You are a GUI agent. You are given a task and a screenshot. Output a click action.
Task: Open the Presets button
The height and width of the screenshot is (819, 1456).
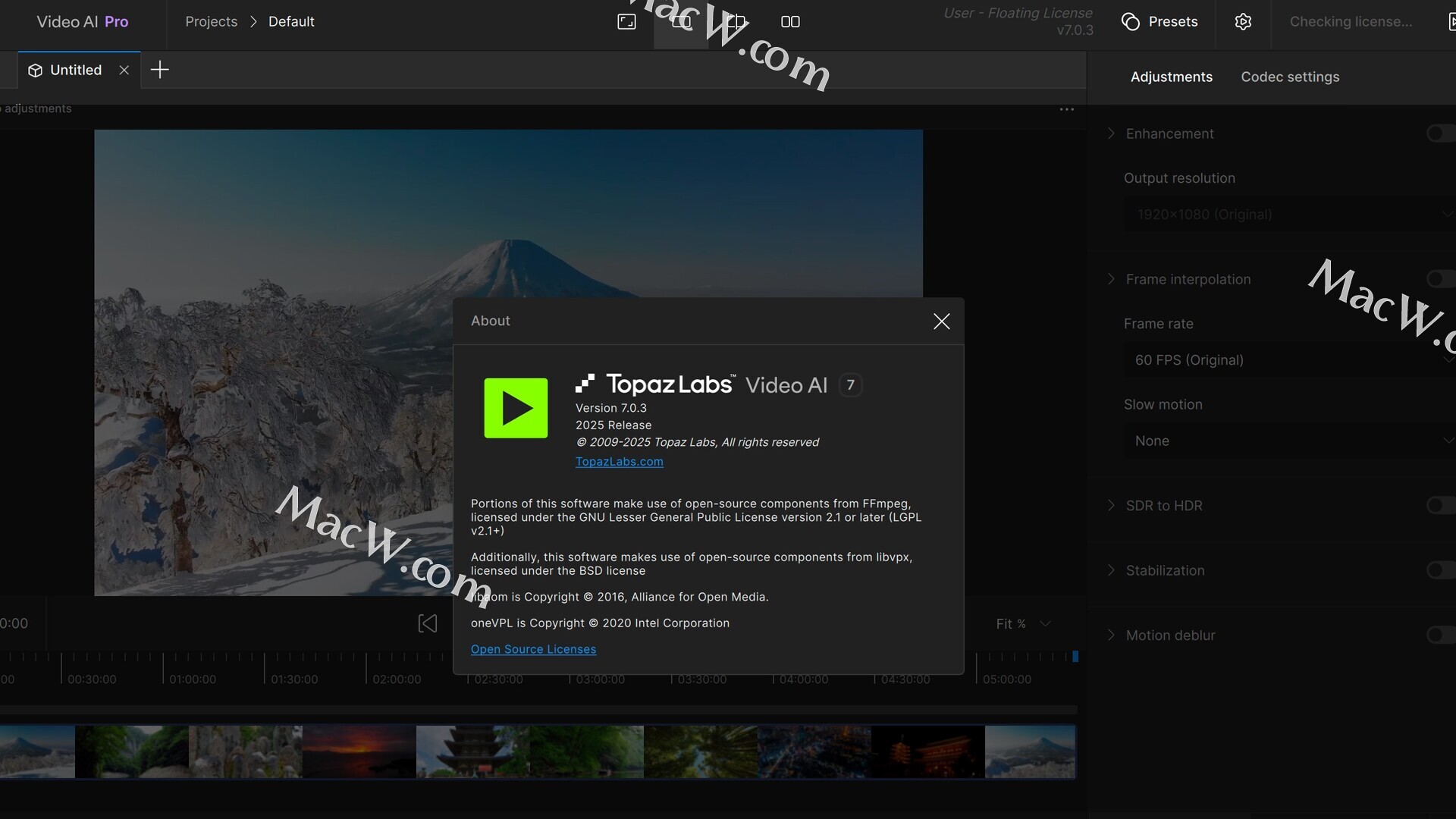[x=1159, y=22]
